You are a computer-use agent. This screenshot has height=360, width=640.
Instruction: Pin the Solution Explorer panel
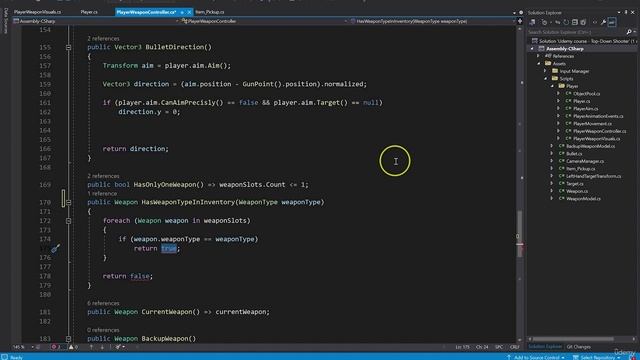click(626, 12)
